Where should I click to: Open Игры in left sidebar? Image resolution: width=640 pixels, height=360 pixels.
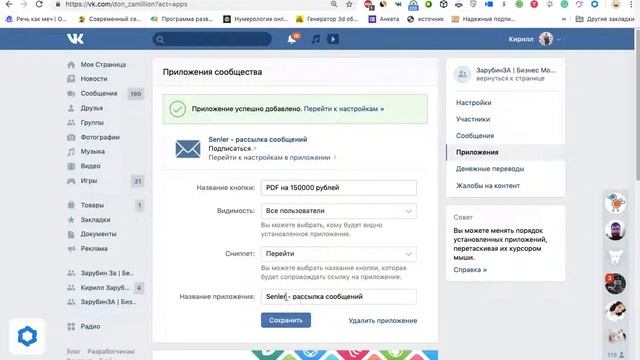point(89,180)
